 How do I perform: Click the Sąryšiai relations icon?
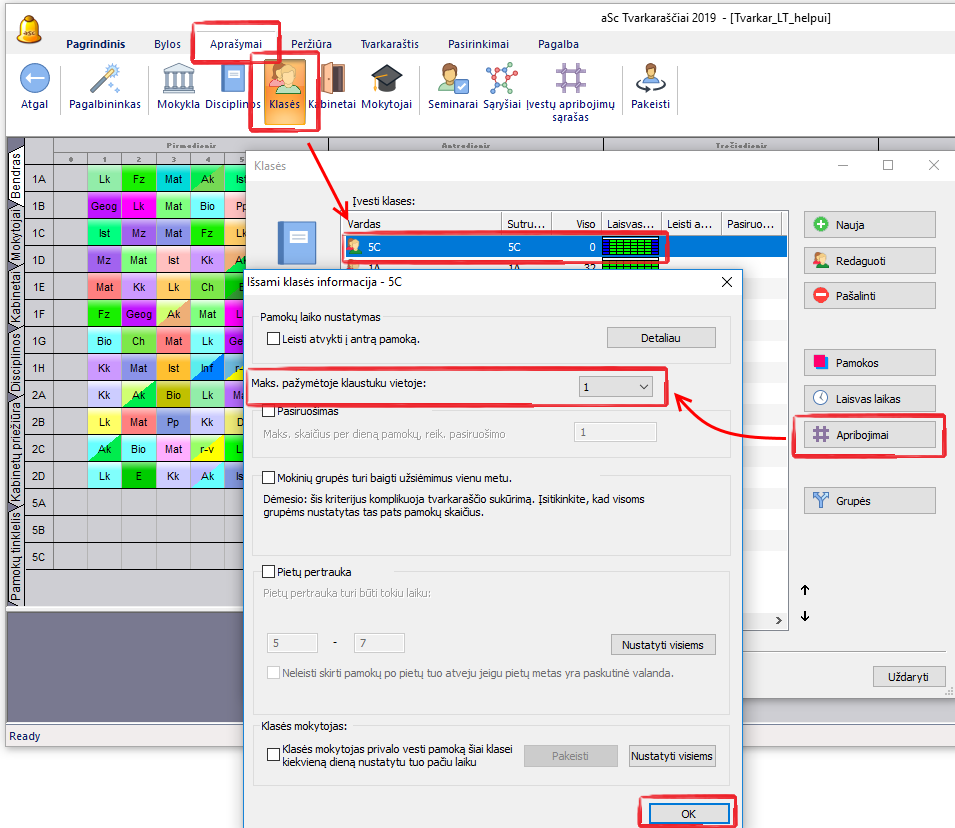(501, 80)
